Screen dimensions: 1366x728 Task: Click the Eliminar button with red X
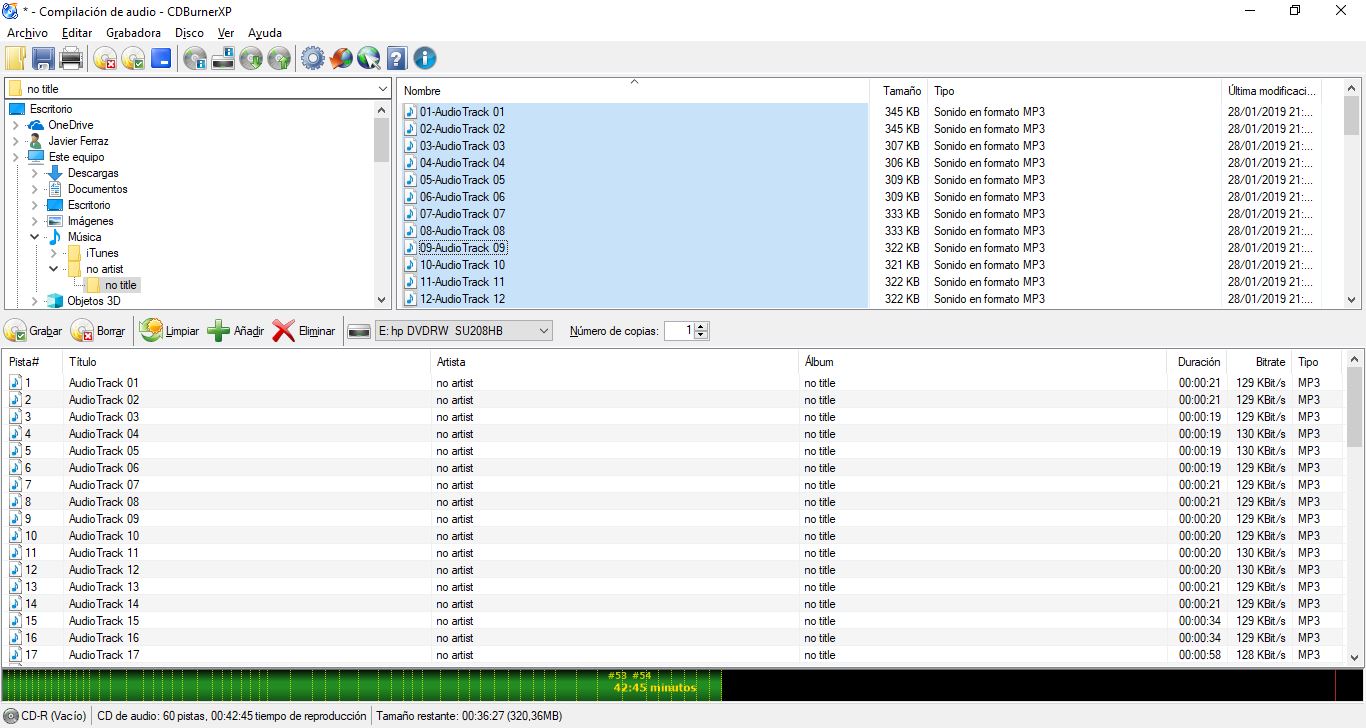304,331
